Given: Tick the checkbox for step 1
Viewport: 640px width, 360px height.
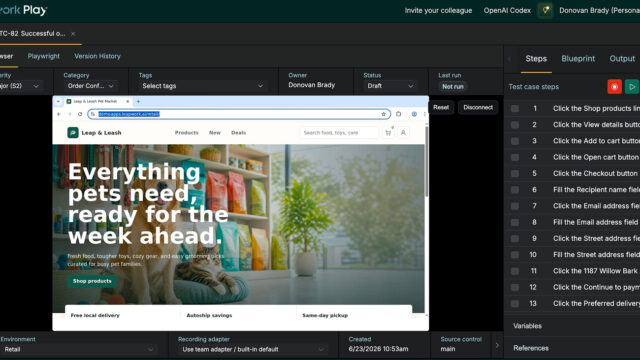Looking at the screenshot, I should (x=515, y=109).
